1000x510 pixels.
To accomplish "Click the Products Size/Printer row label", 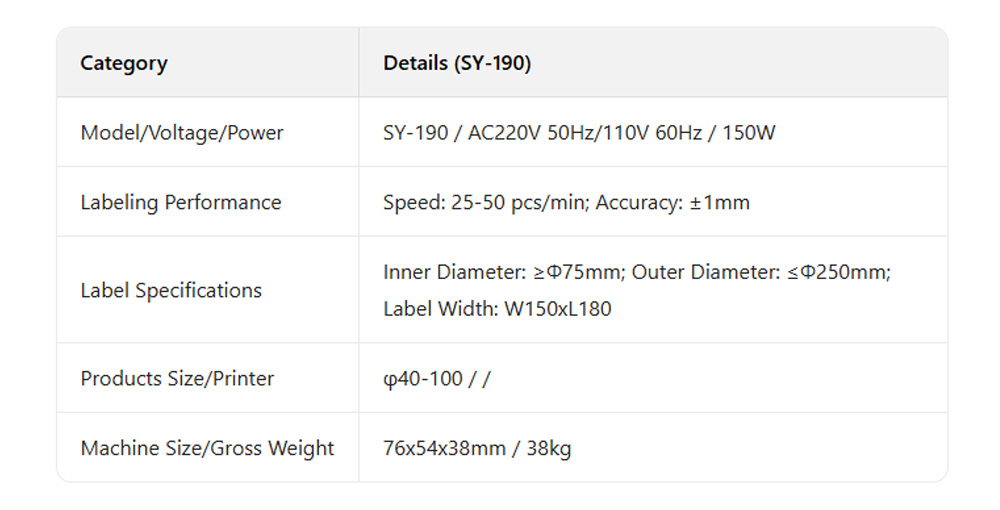I will [177, 378].
